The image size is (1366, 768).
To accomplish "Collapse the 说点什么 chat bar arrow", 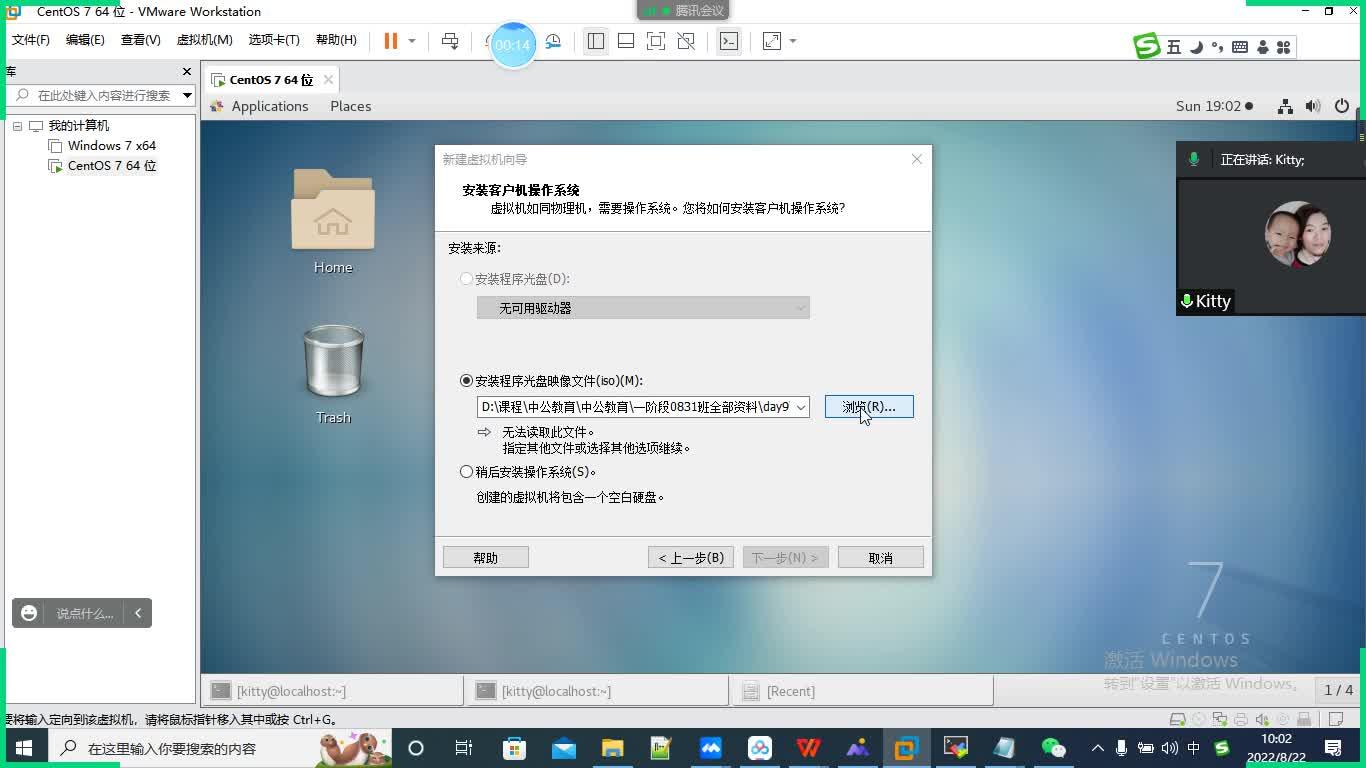I will click(x=138, y=613).
